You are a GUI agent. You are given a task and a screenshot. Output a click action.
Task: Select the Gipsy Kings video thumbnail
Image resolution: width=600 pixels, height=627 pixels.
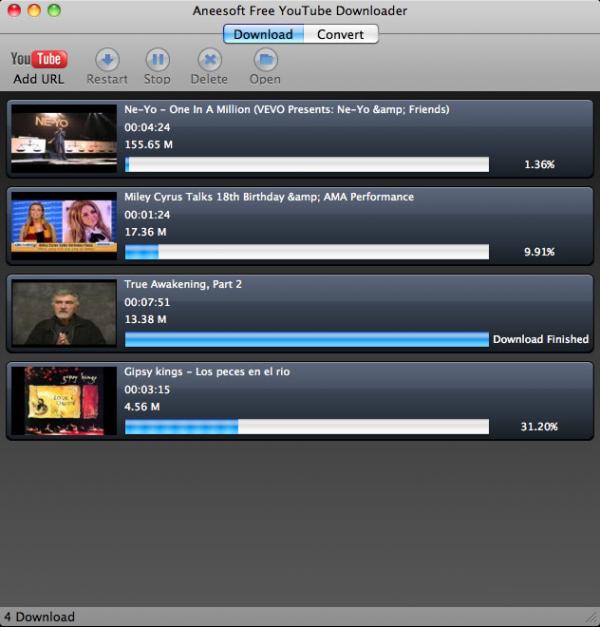64,401
